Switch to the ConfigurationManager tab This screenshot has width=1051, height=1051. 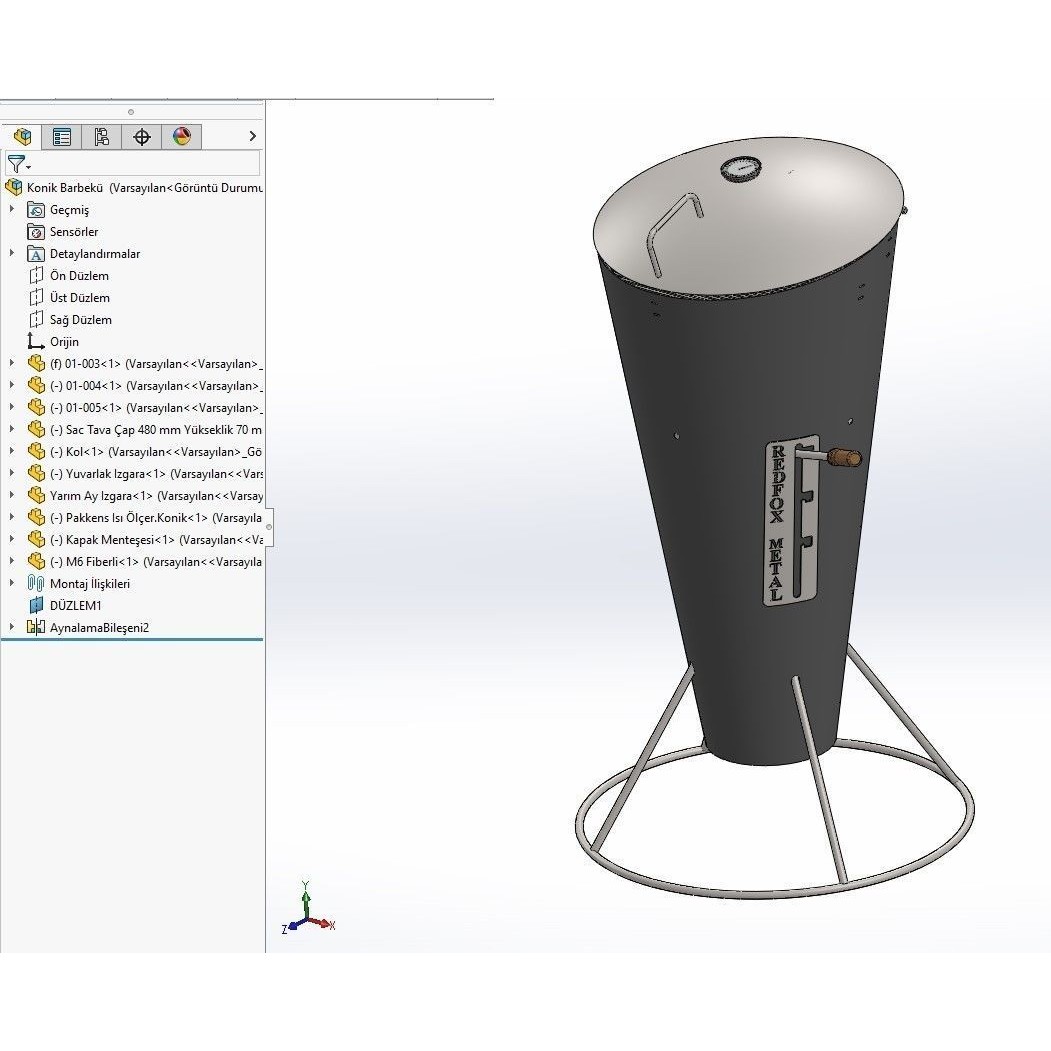coord(101,137)
